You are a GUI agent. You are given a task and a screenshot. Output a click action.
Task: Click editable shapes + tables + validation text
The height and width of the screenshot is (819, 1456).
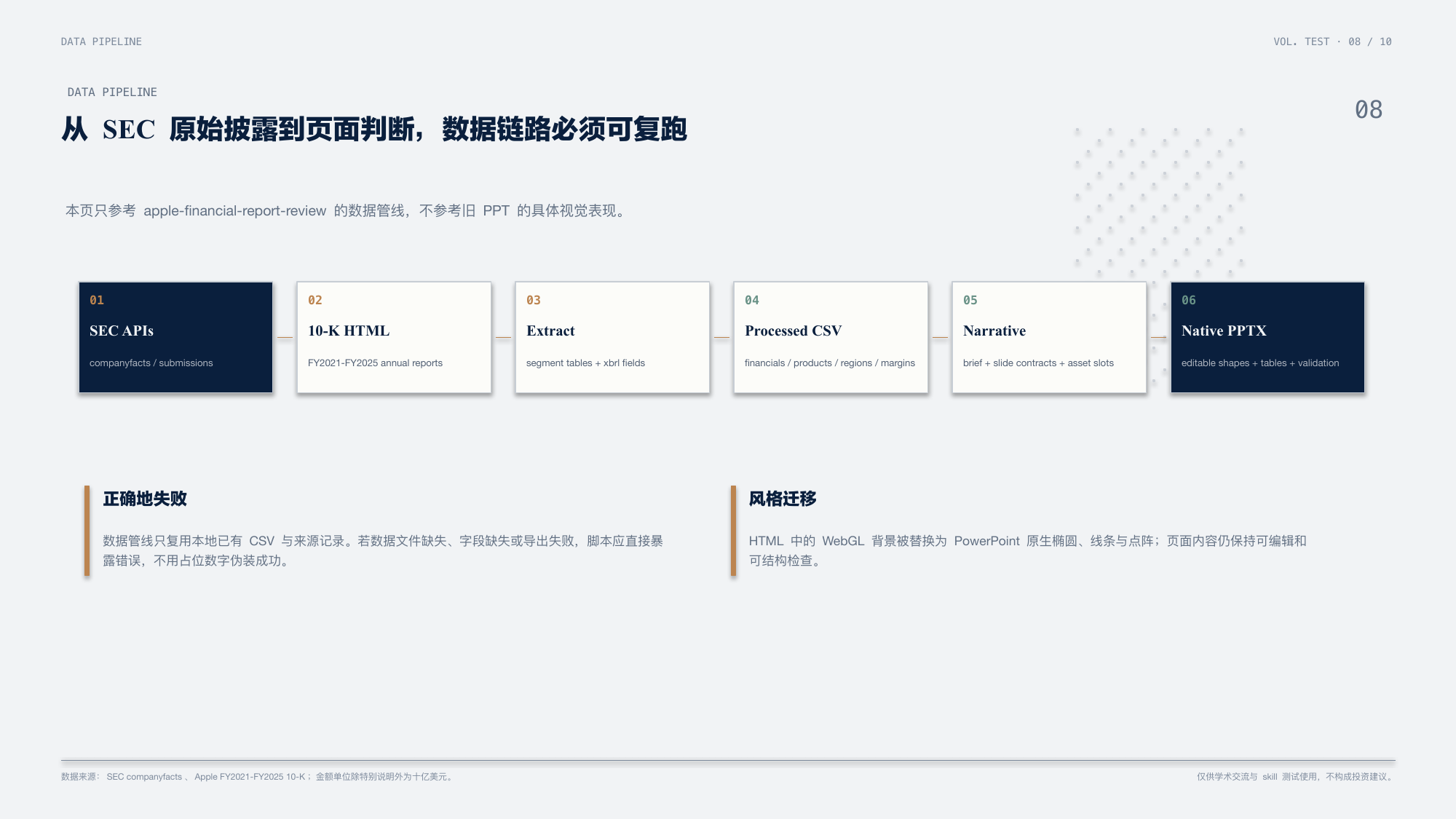click(x=1260, y=363)
